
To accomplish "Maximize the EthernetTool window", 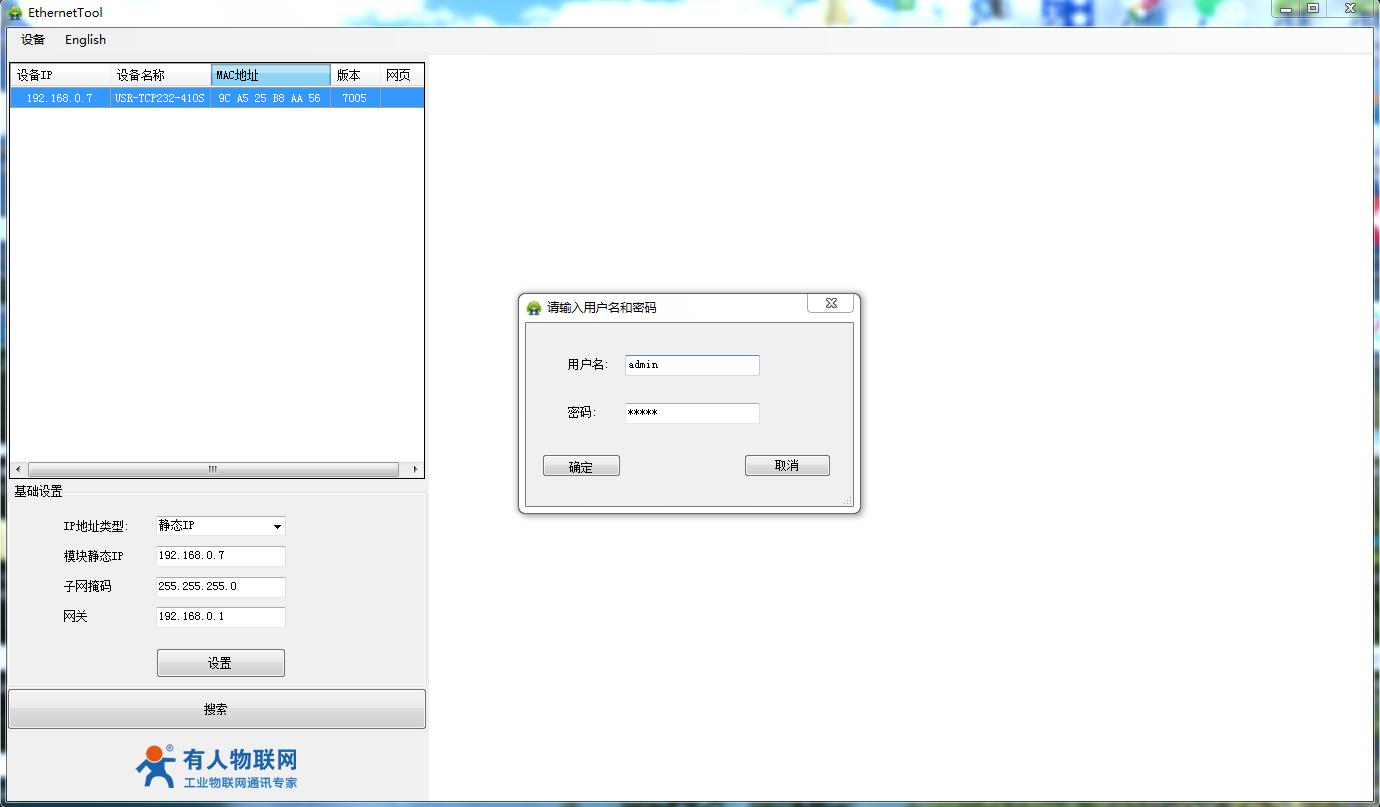I will pyautogui.click(x=1313, y=9).
